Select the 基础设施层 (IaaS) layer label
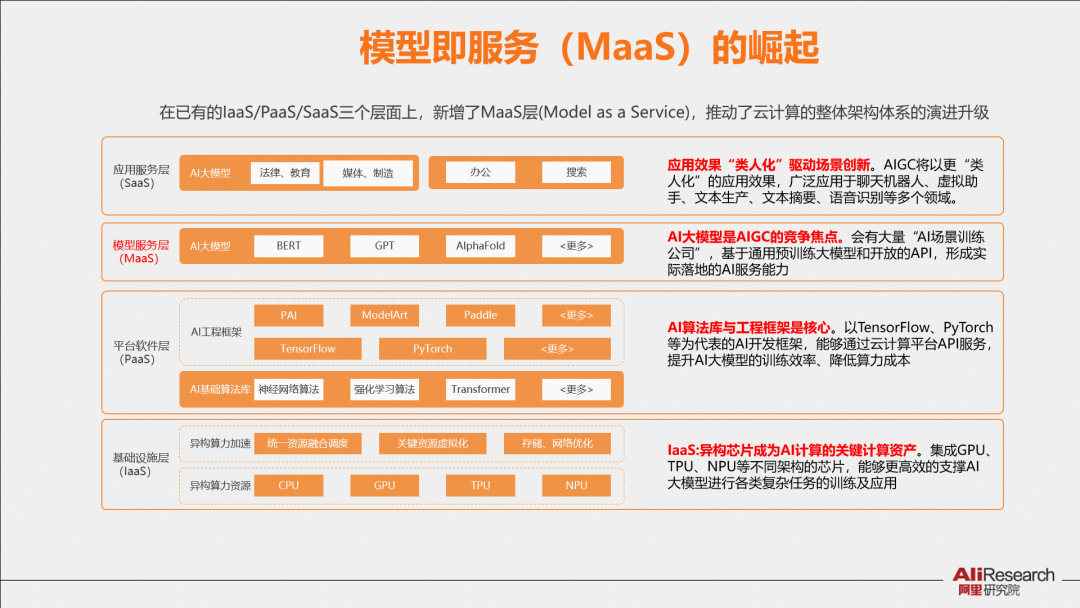The image size is (1080, 608). [x=141, y=465]
